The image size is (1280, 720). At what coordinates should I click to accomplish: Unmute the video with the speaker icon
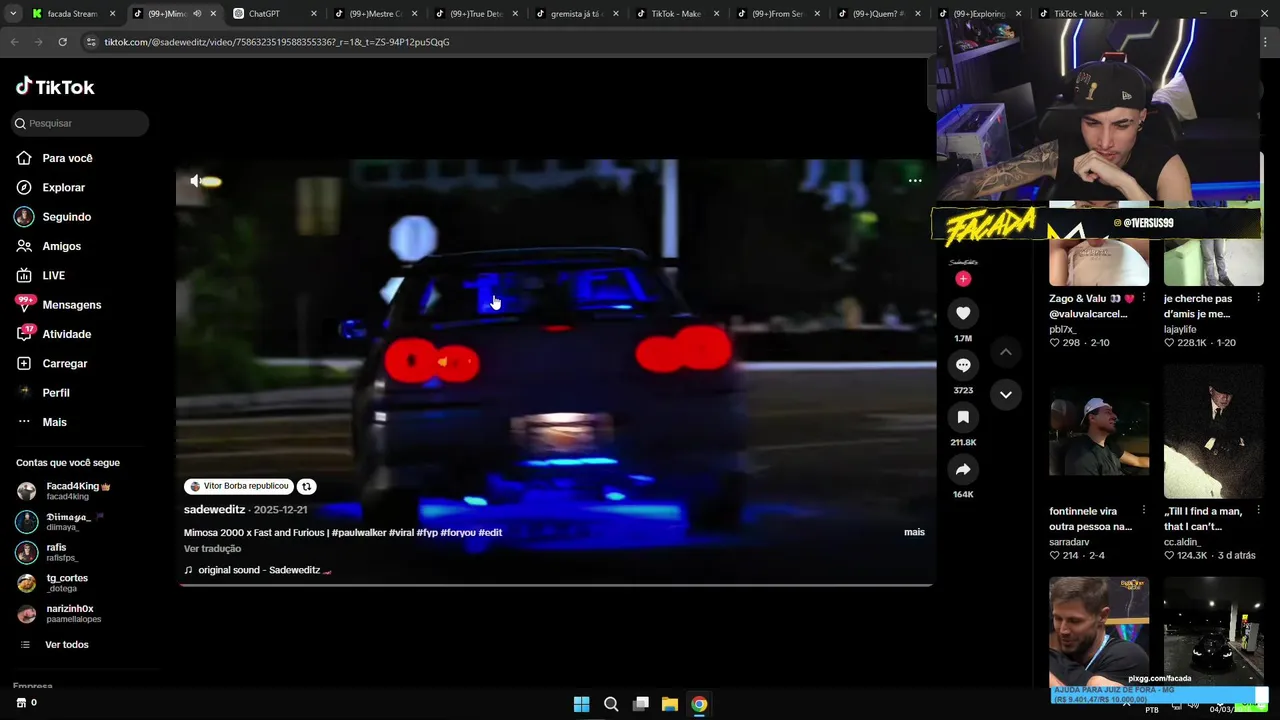[x=196, y=181]
